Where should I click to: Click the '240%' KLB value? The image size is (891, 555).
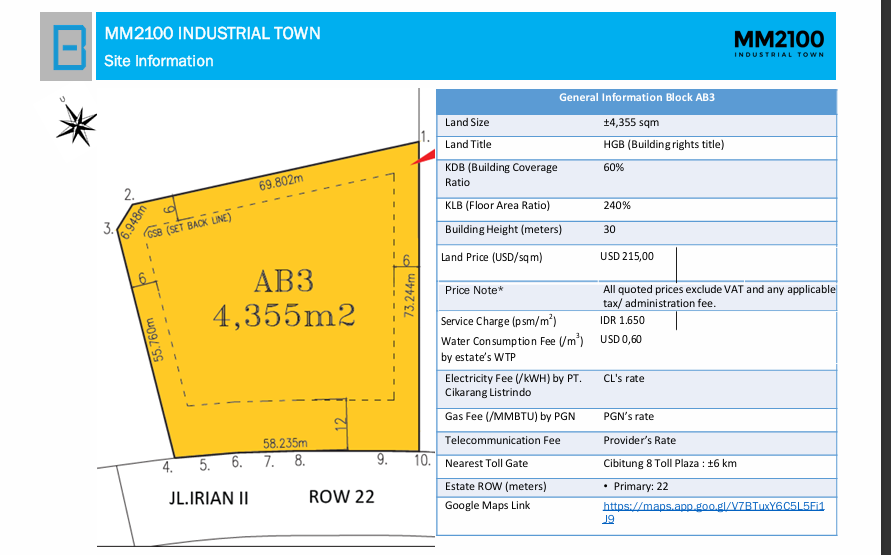coord(617,206)
